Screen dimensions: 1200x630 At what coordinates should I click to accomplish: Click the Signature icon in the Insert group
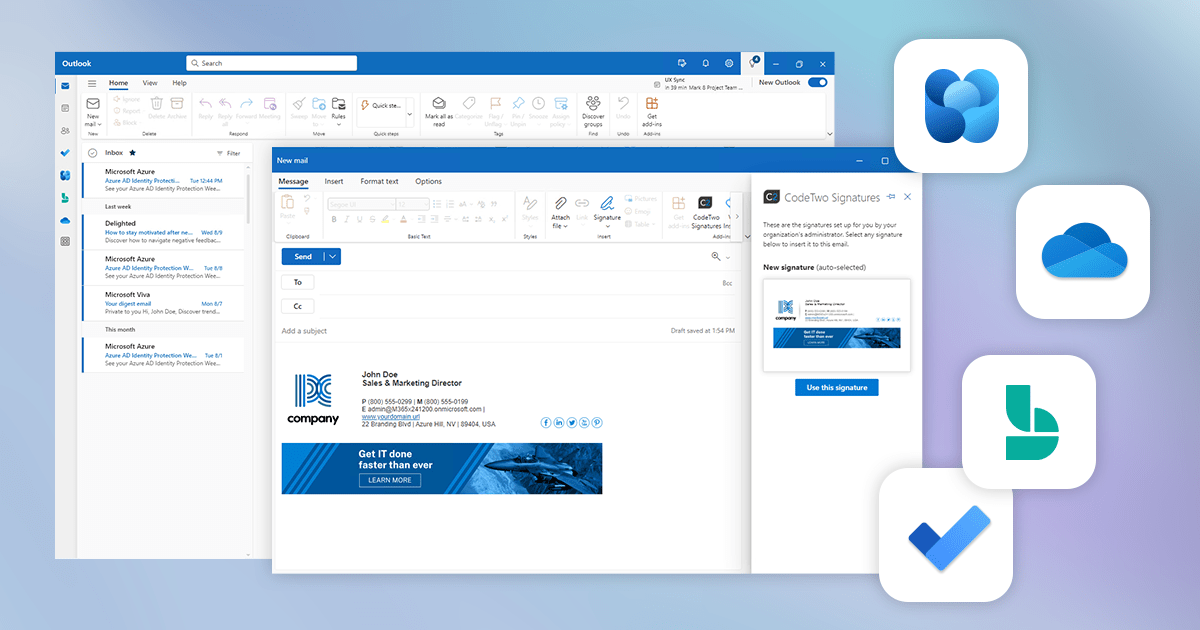tap(607, 203)
